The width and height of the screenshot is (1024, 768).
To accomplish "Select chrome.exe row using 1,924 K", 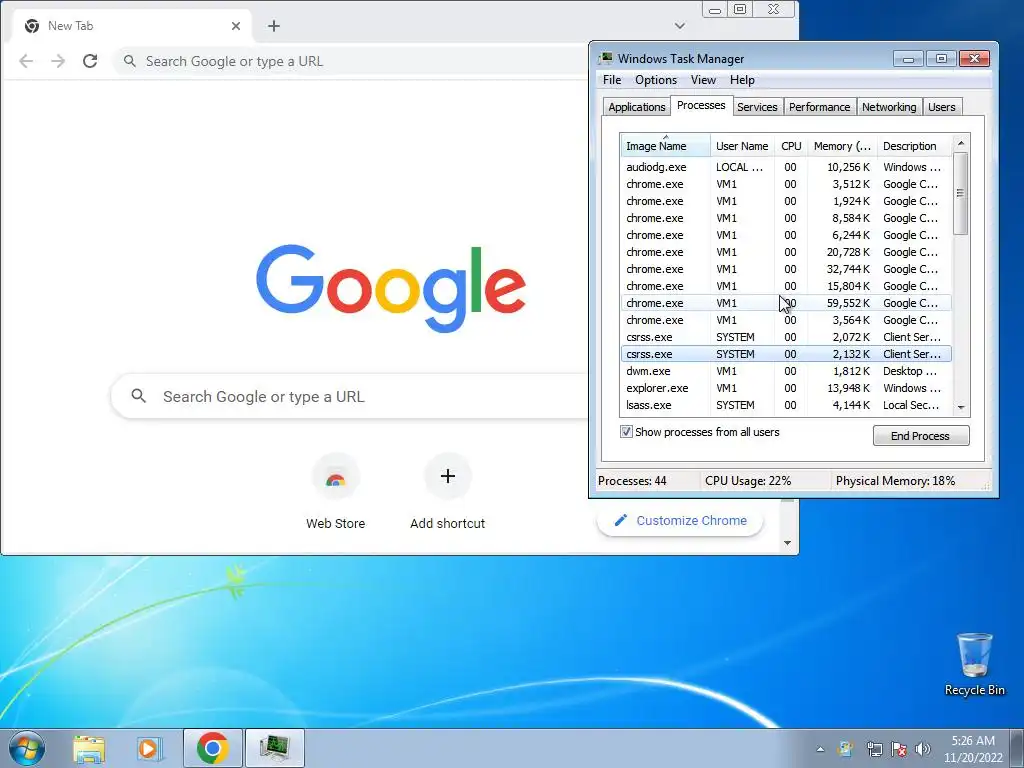I will coord(786,201).
